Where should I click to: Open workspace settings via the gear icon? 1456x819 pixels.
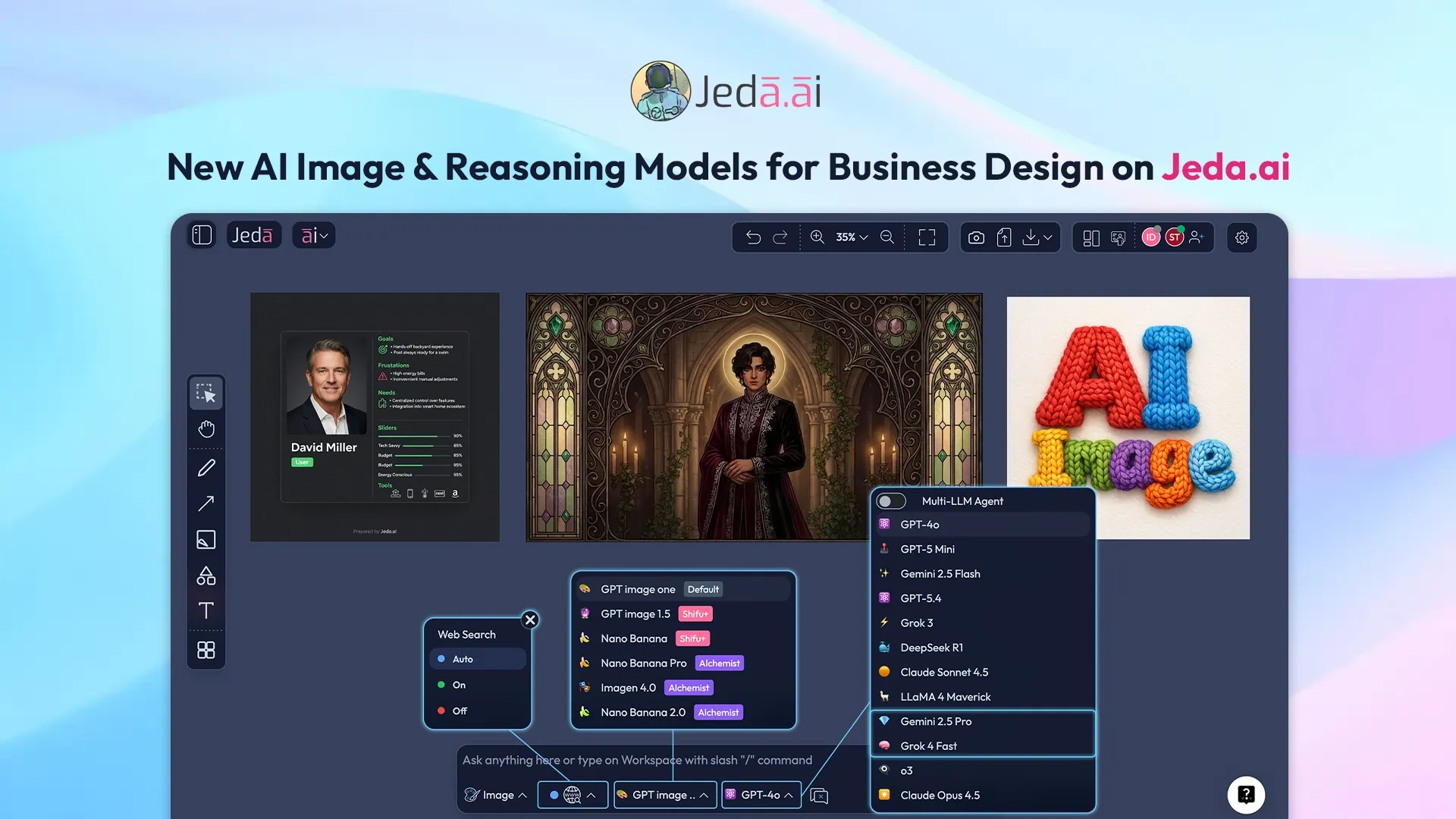pos(1241,237)
